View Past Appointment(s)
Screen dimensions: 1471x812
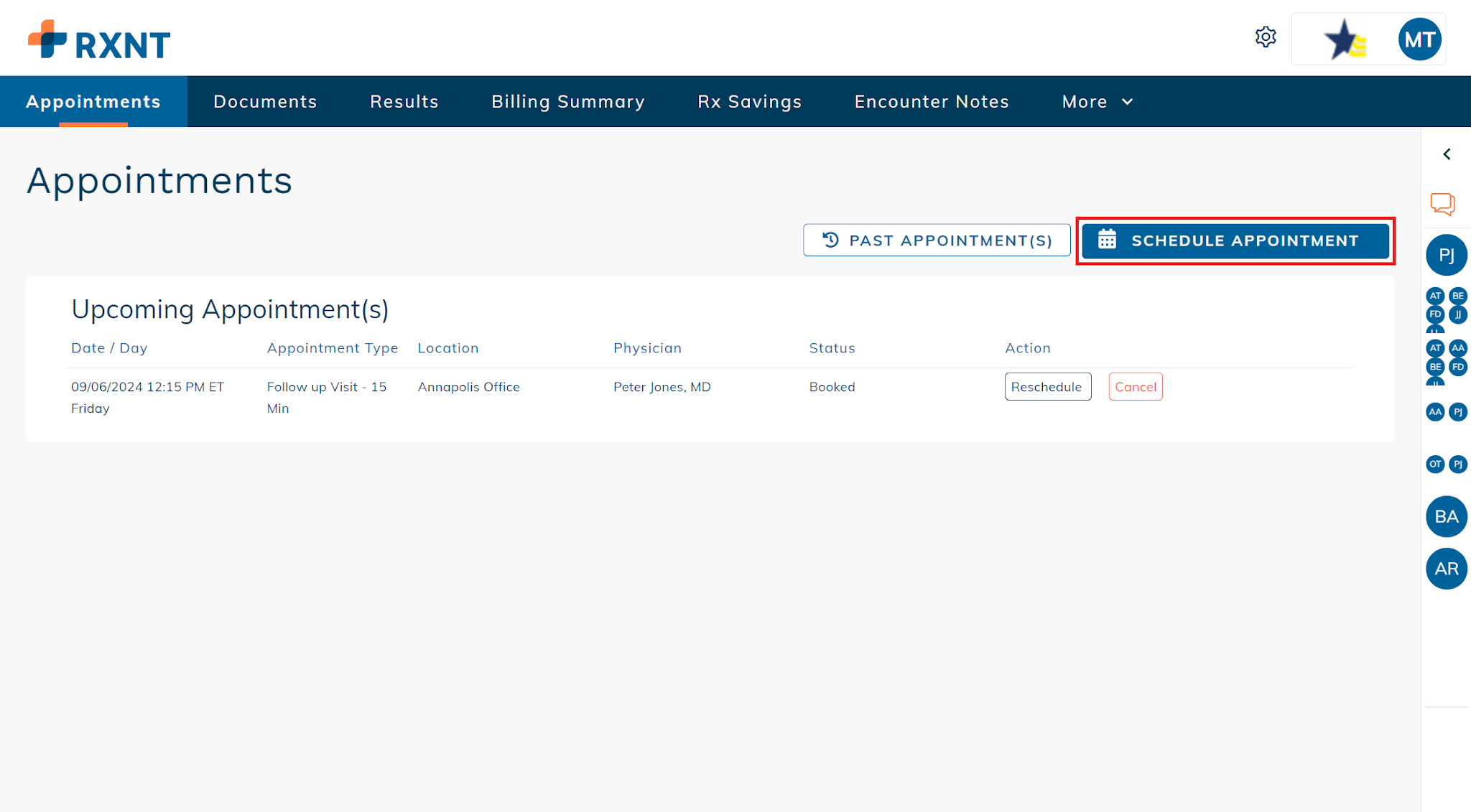pos(937,241)
